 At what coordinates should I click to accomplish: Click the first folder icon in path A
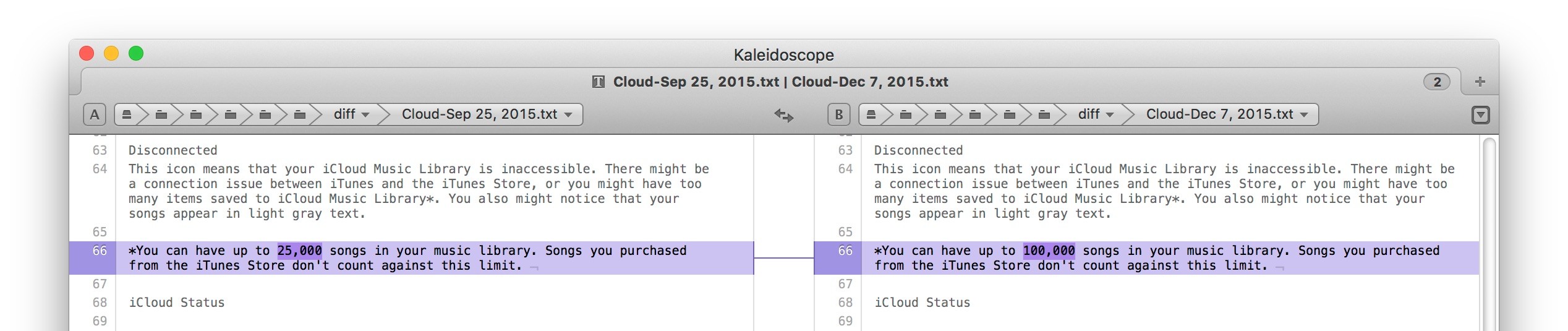[x=161, y=114]
